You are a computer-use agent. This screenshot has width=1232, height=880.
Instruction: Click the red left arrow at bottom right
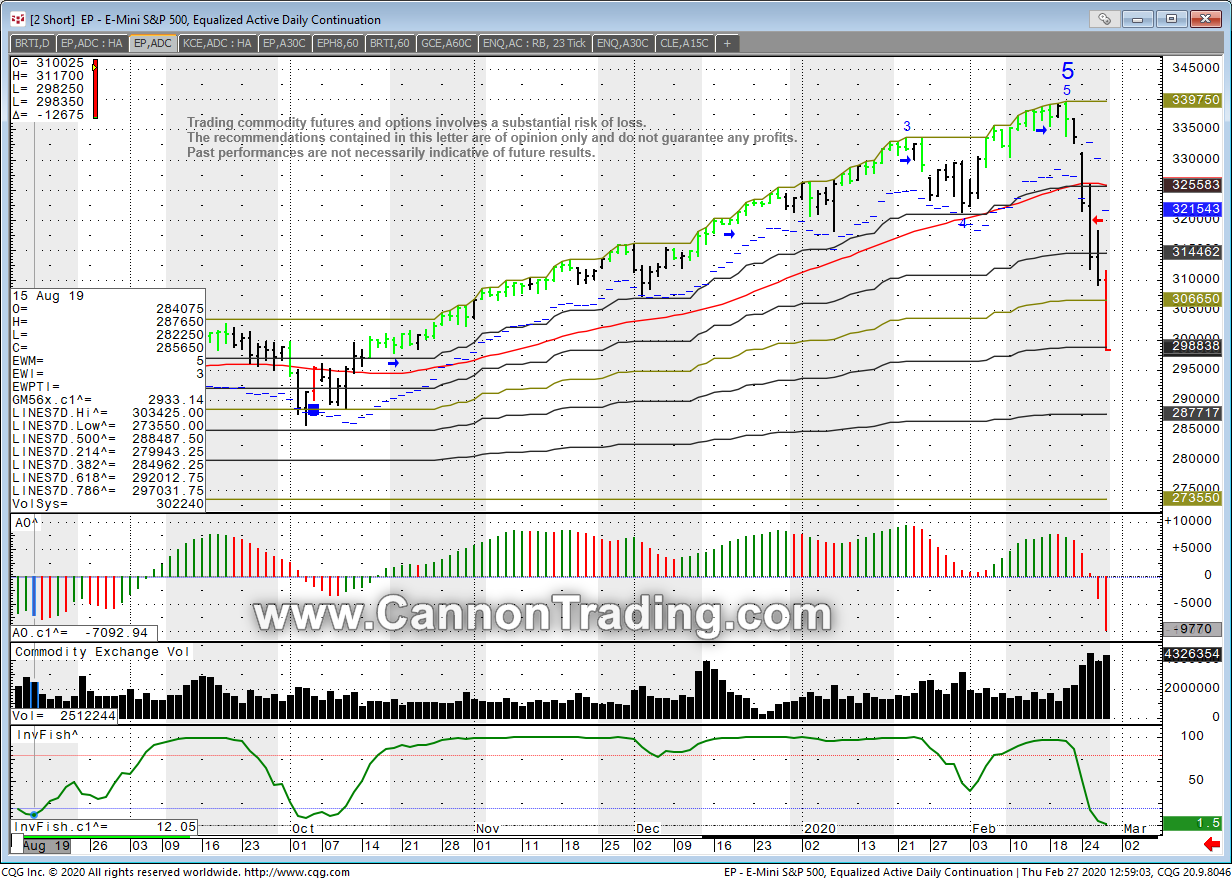pyautogui.click(x=1211, y=844)
